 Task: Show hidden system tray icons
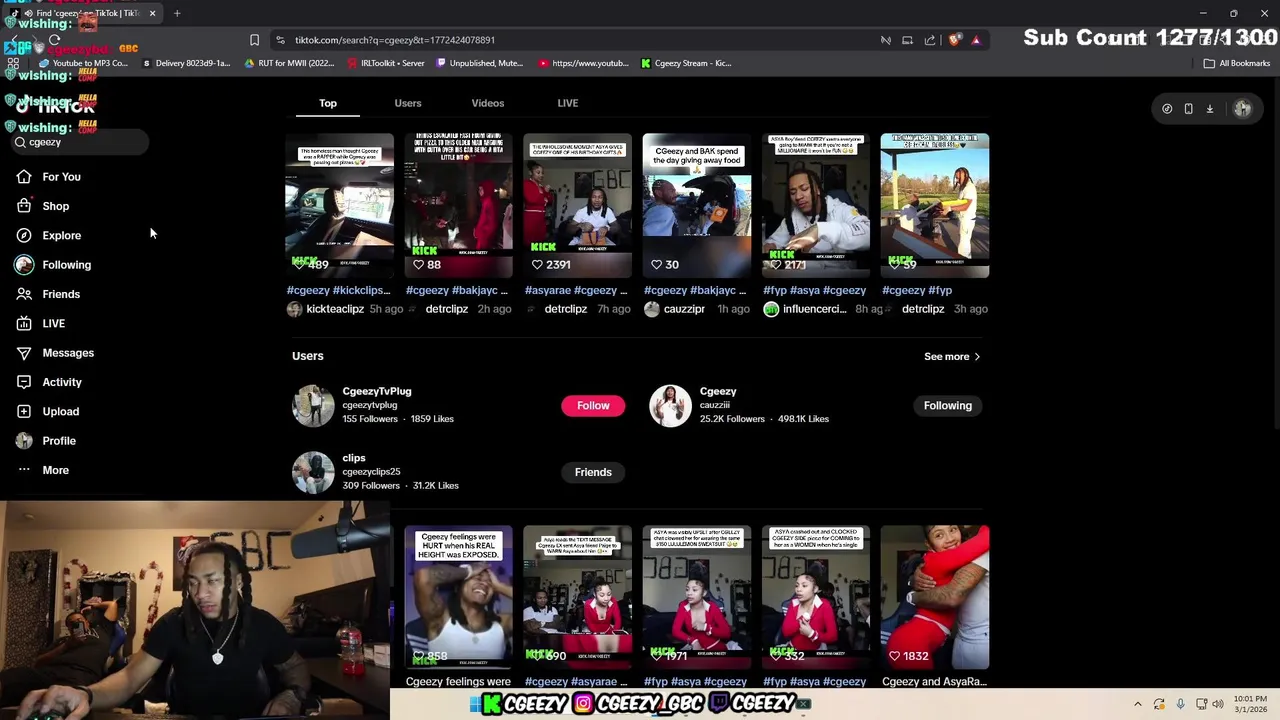[x=1137, y=704]
